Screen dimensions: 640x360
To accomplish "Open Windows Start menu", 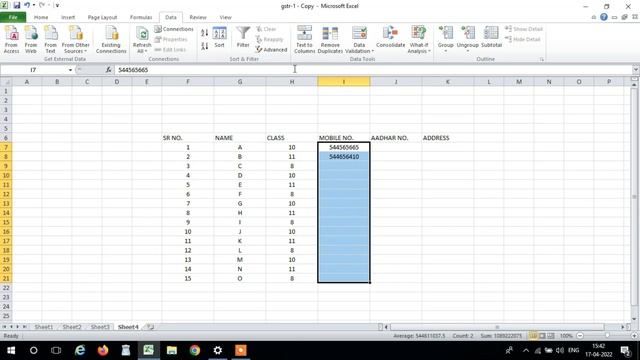I will tap(11, 350).
